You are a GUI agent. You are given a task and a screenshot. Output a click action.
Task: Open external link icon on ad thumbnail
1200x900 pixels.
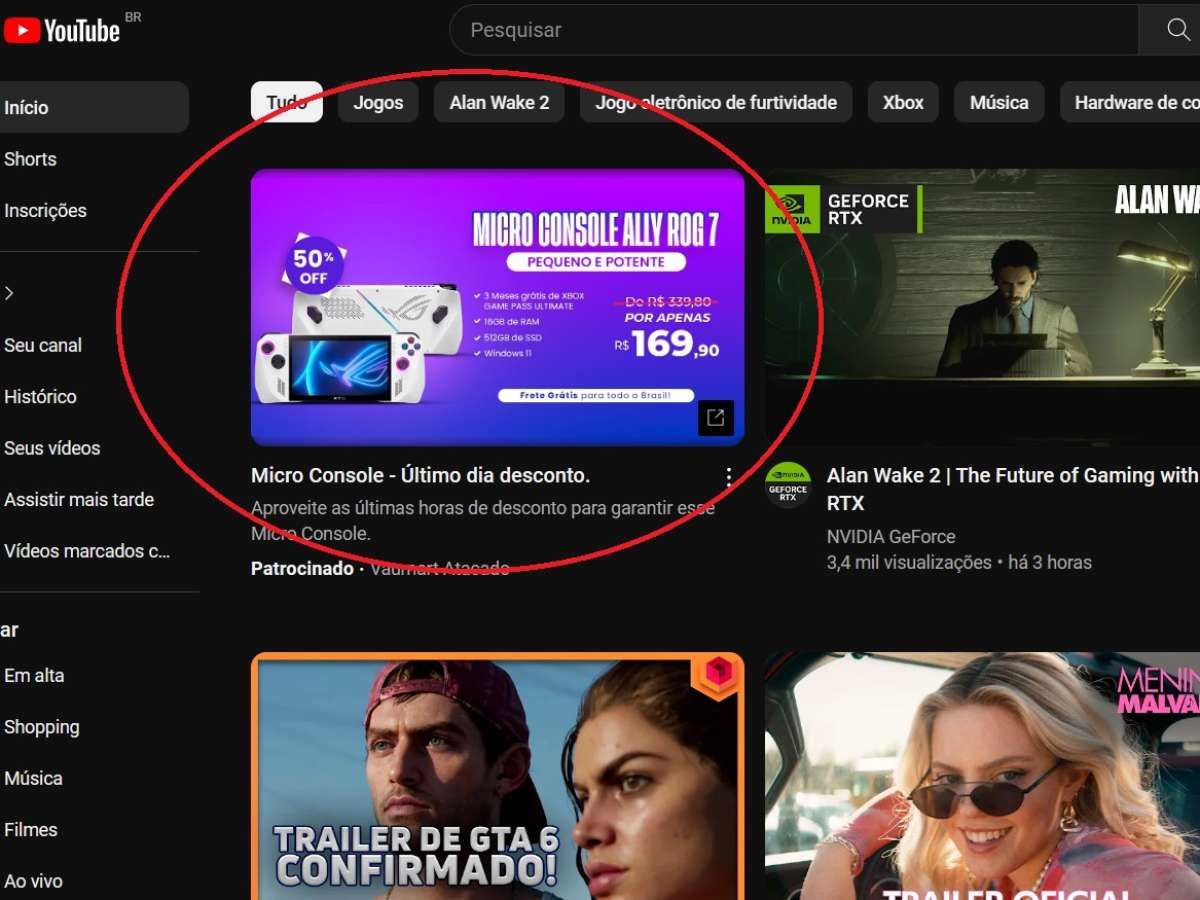(715, 418)
